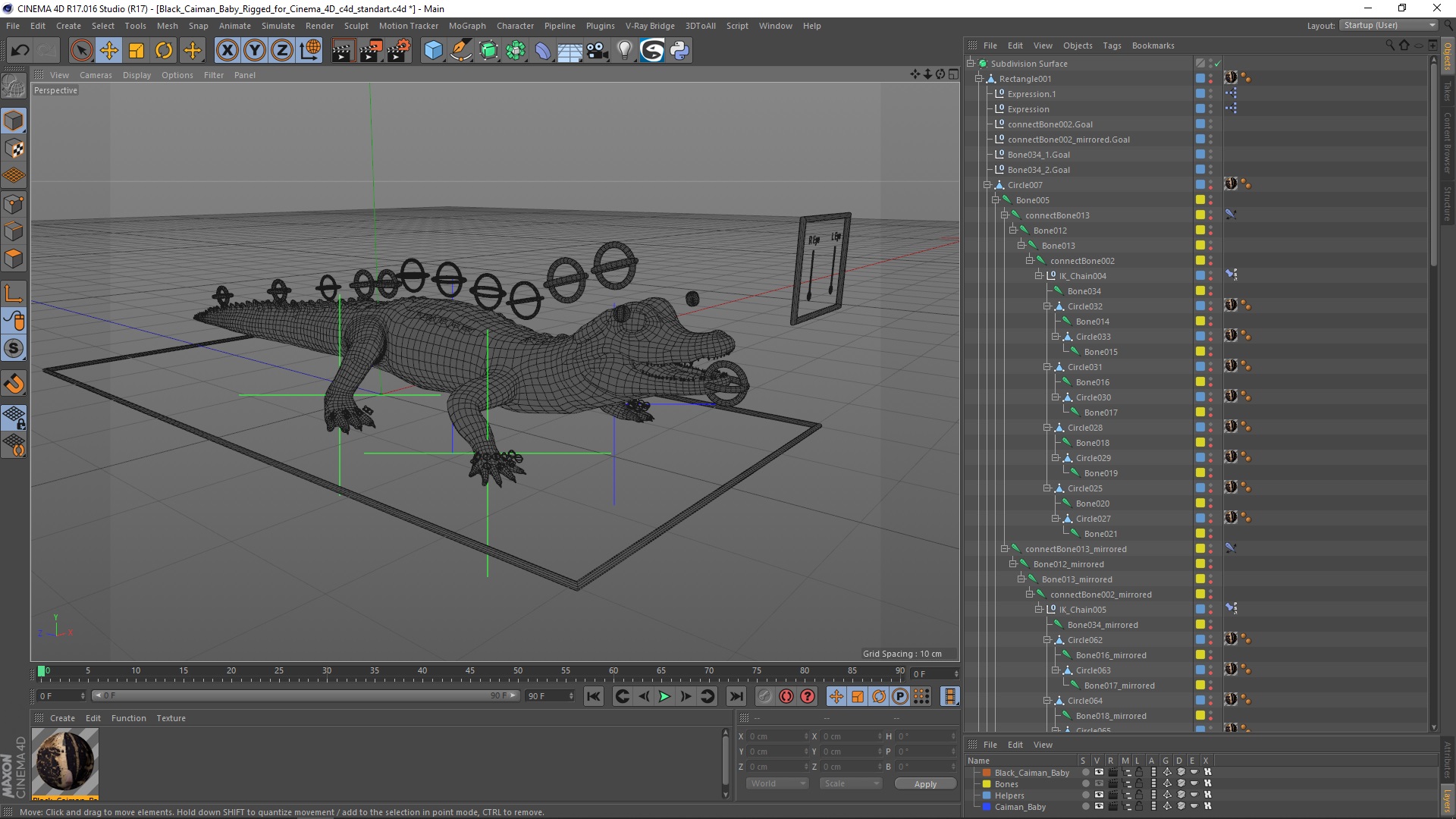Open viewport Cameras menu
The height and width of the screenshot is (819, 1456).
coord(96,75)
